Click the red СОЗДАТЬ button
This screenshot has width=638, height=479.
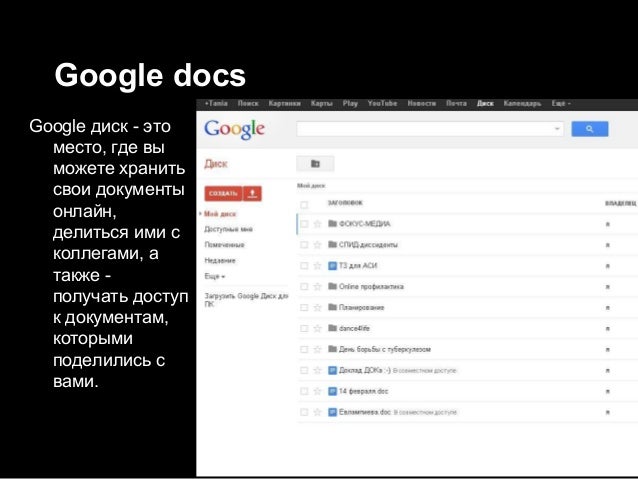pyautogui.click(x=223, y=193)
